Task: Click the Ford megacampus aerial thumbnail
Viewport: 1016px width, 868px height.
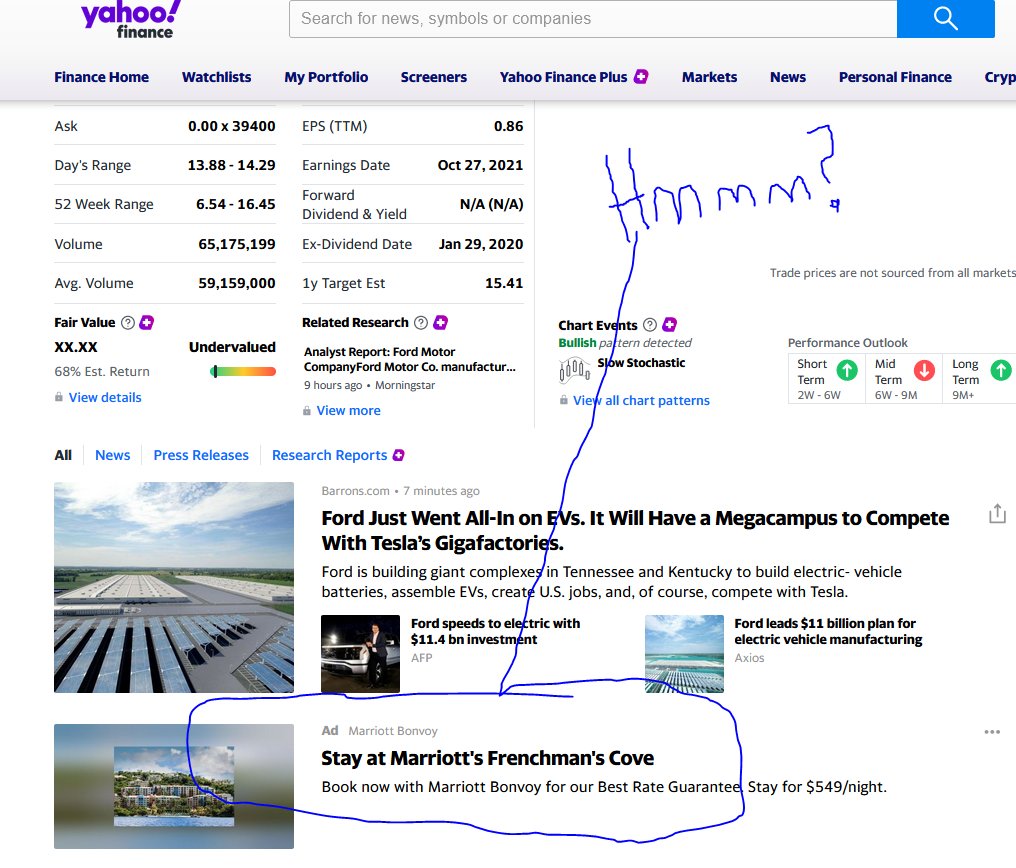Action: tap(174, 588)
